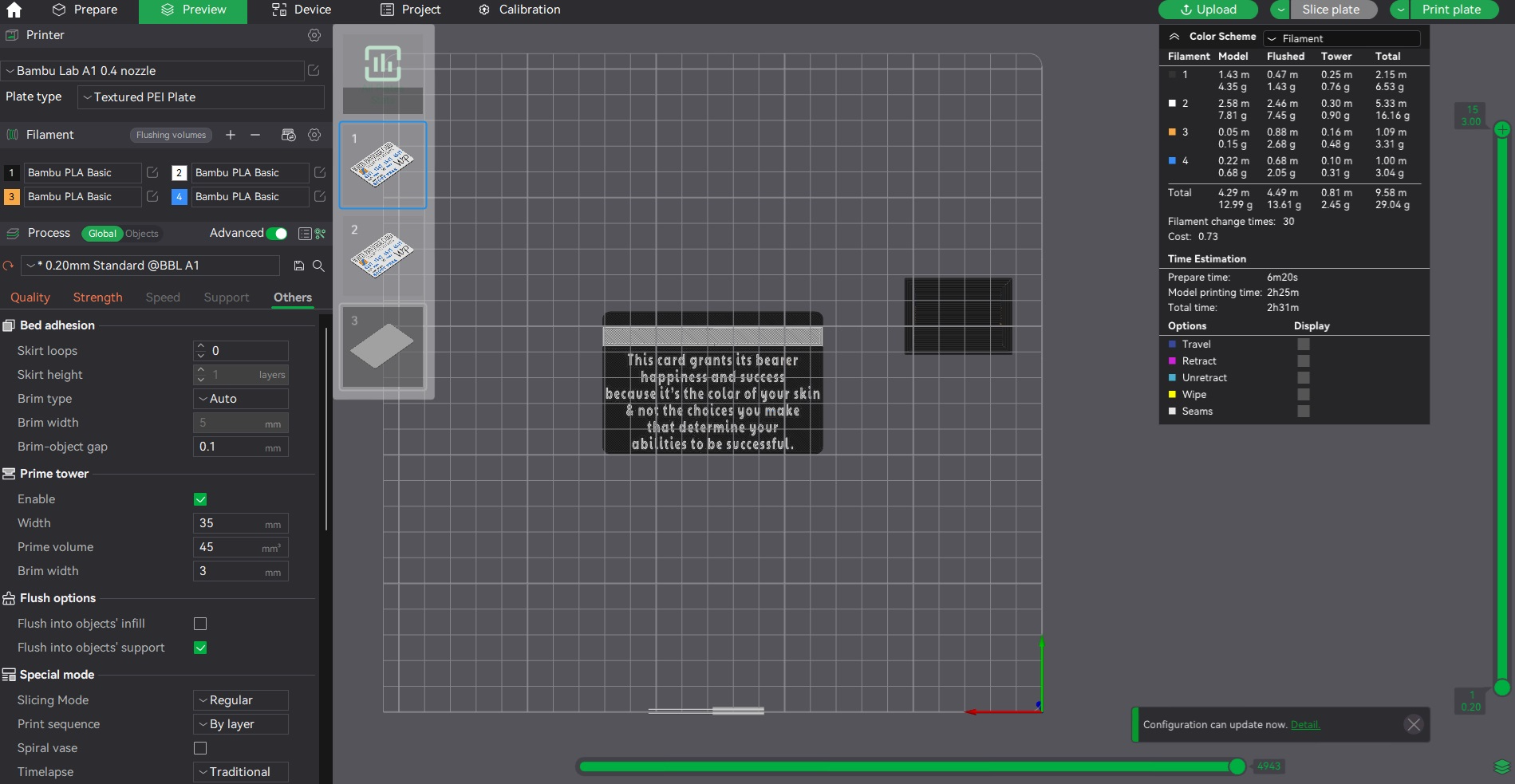Switch to the Prepare tab
Viewport: 1515px width, 784px height.
pyautogui.click(x=85, y=10)
